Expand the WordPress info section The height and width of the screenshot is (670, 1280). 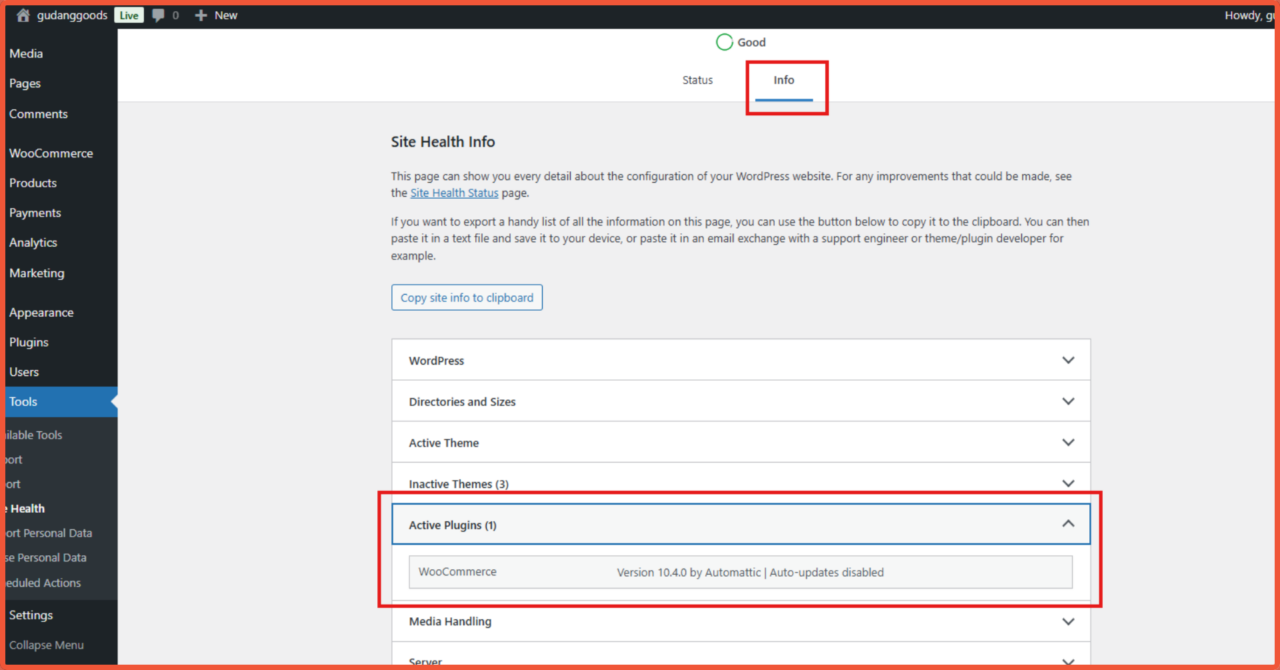click(x=740, y=360)
